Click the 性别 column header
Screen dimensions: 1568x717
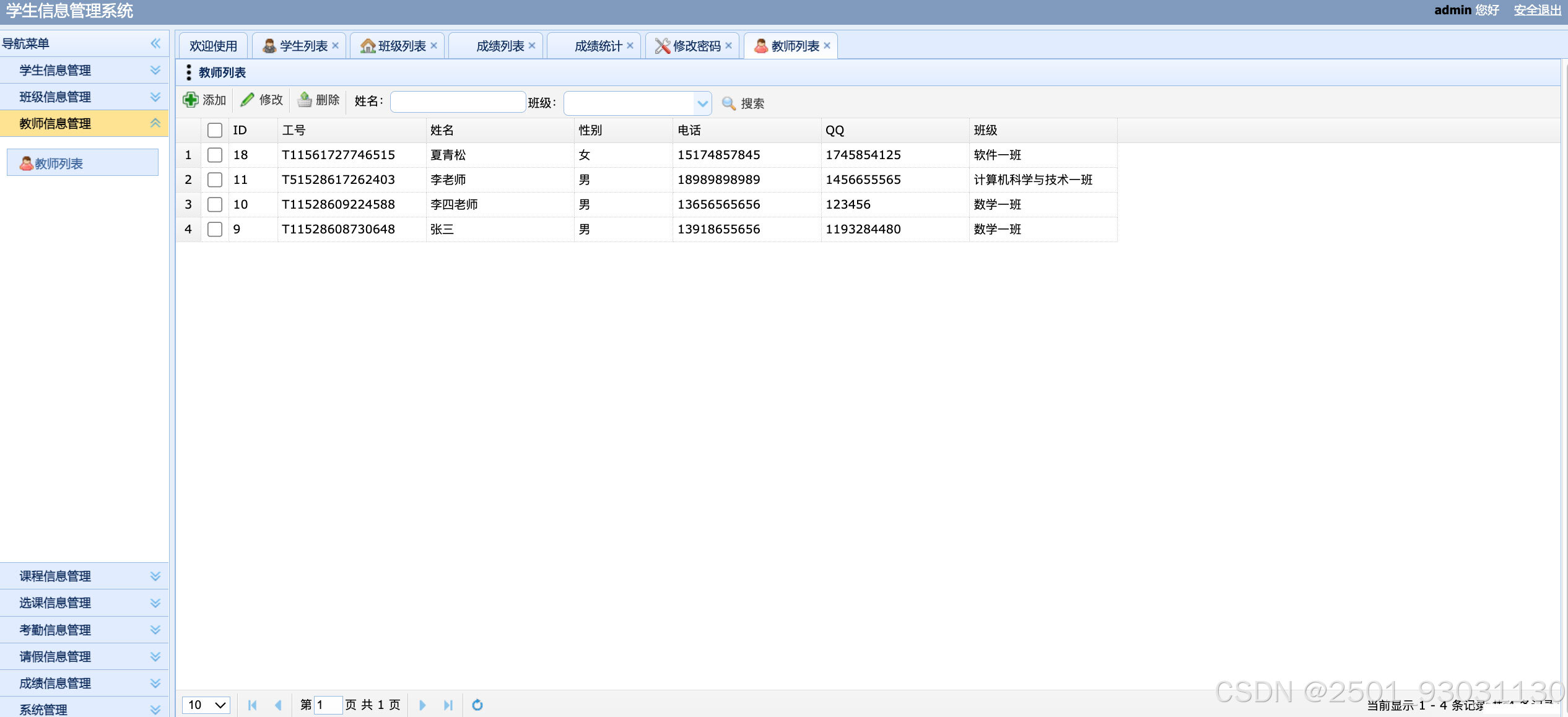tap(624, 130)
